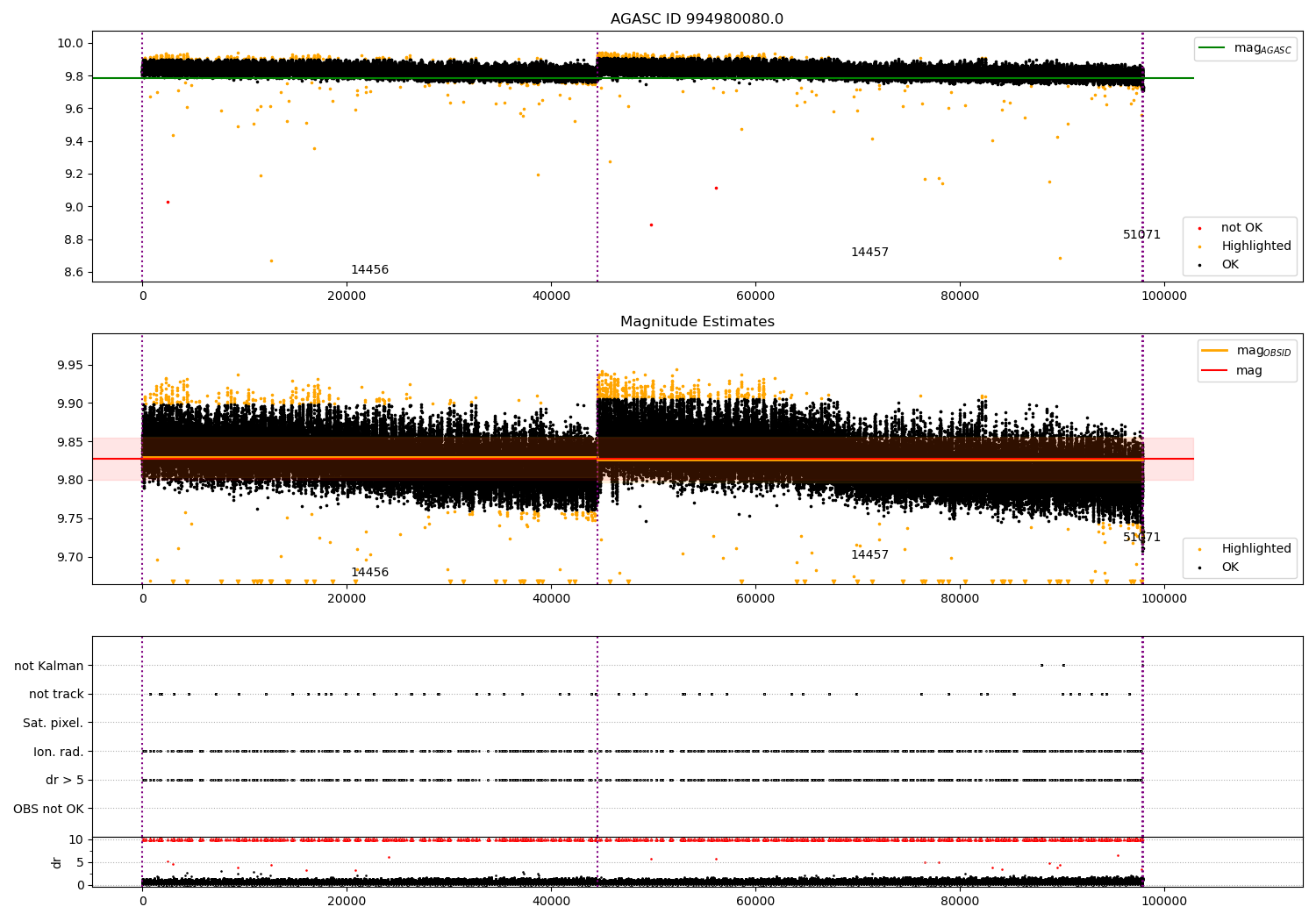
Task: Click the '40000' x-axis tick under the top plot
Action: click(x=551, y=296)
